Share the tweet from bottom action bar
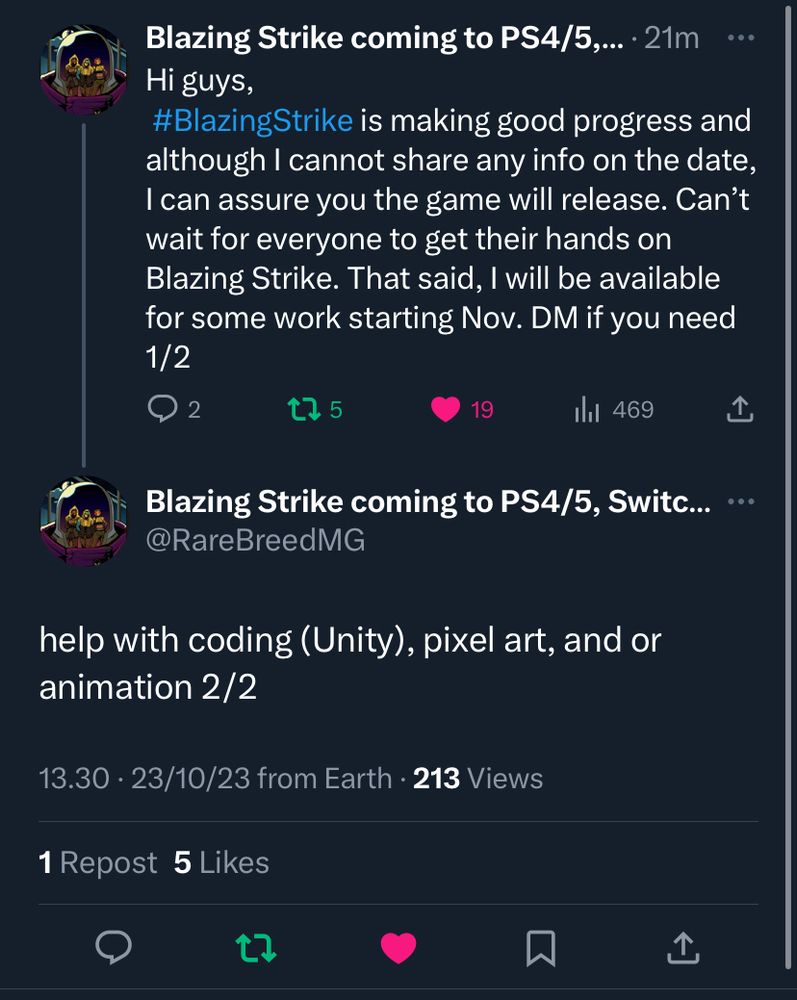 coord(682,946)
